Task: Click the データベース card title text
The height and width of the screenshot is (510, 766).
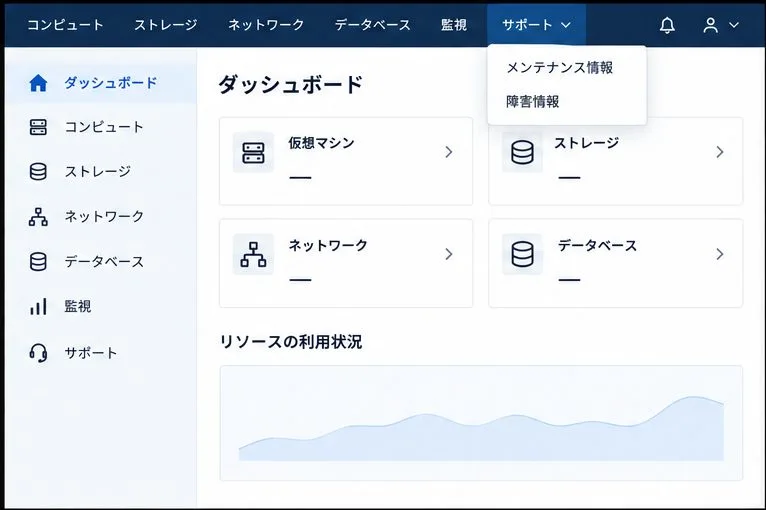Action: click(x=597, y=245)
